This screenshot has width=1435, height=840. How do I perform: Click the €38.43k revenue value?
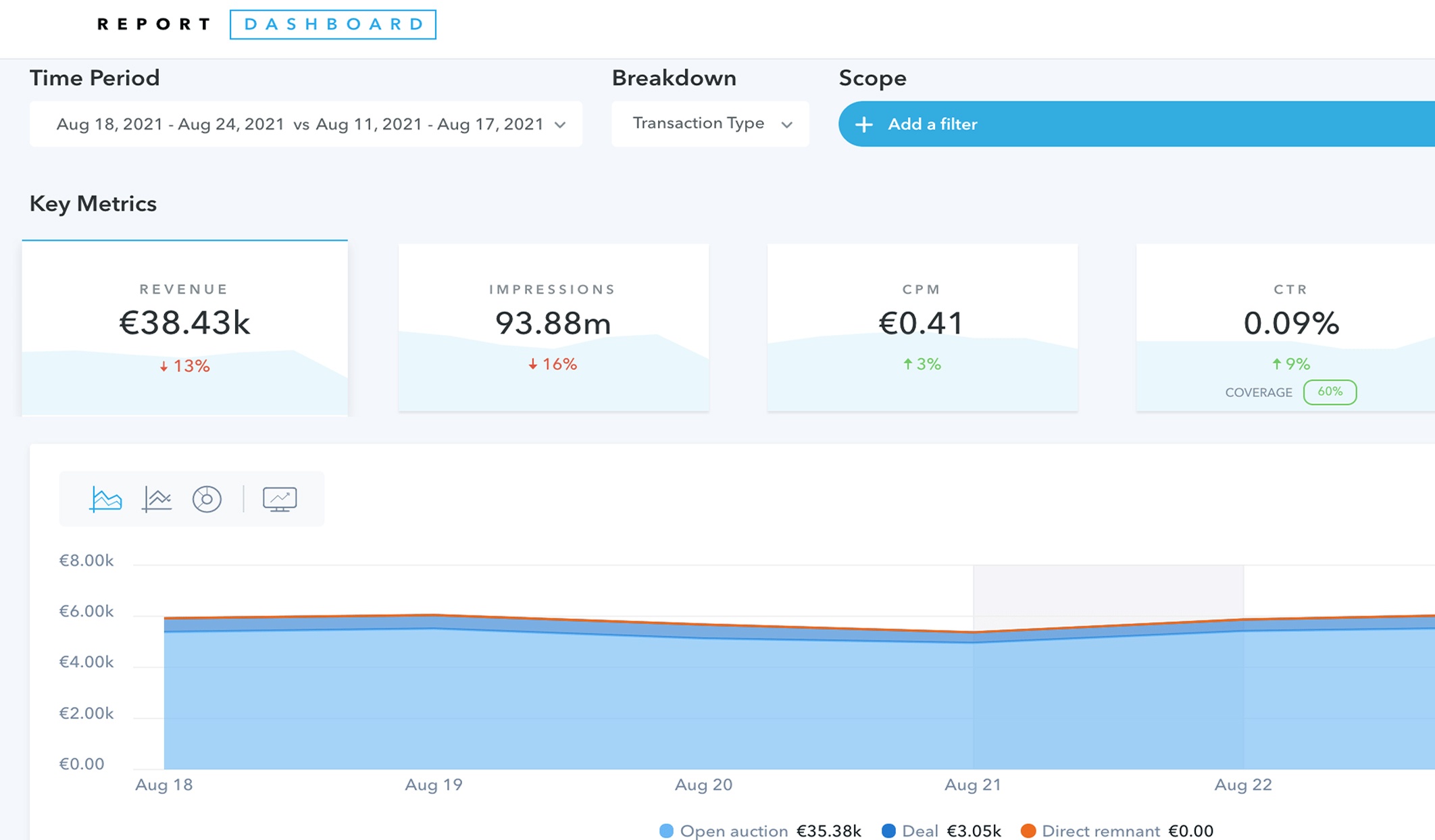pyautogui.click(x=184, y=323)
